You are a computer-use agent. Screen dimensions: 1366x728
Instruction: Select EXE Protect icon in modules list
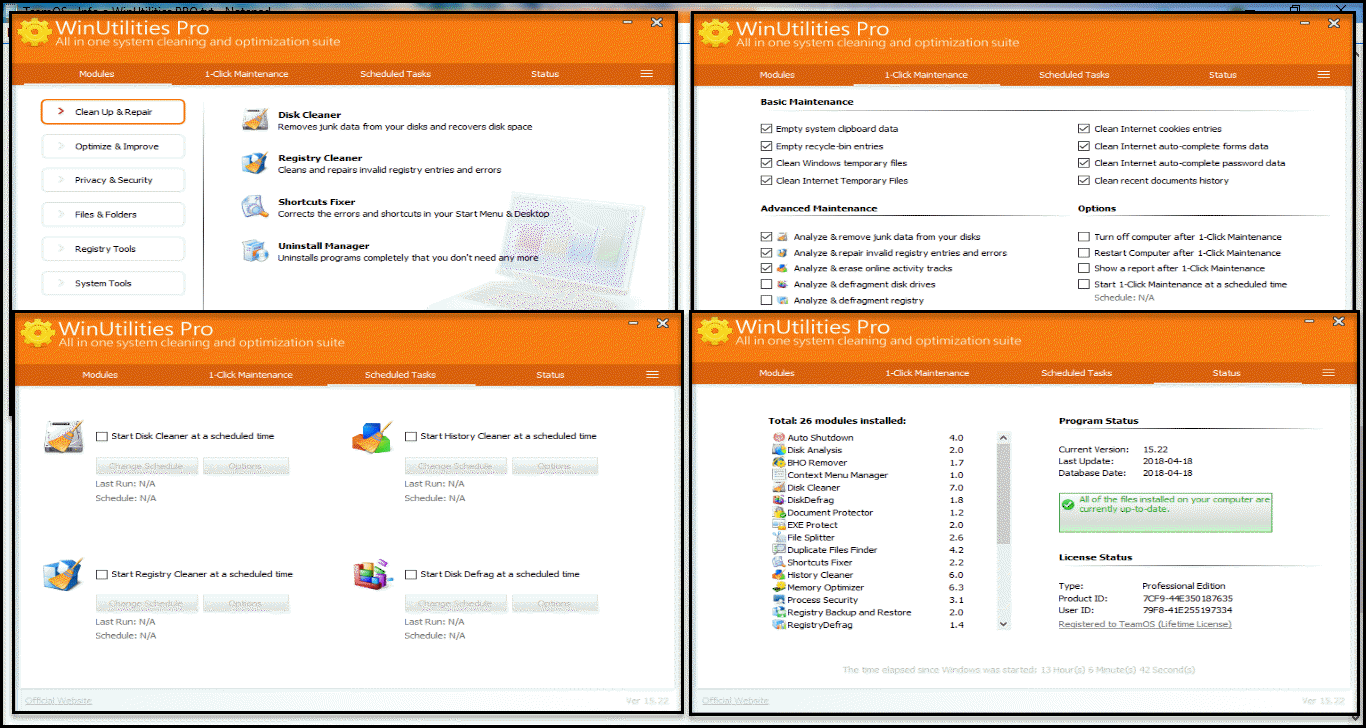point(779,525)
